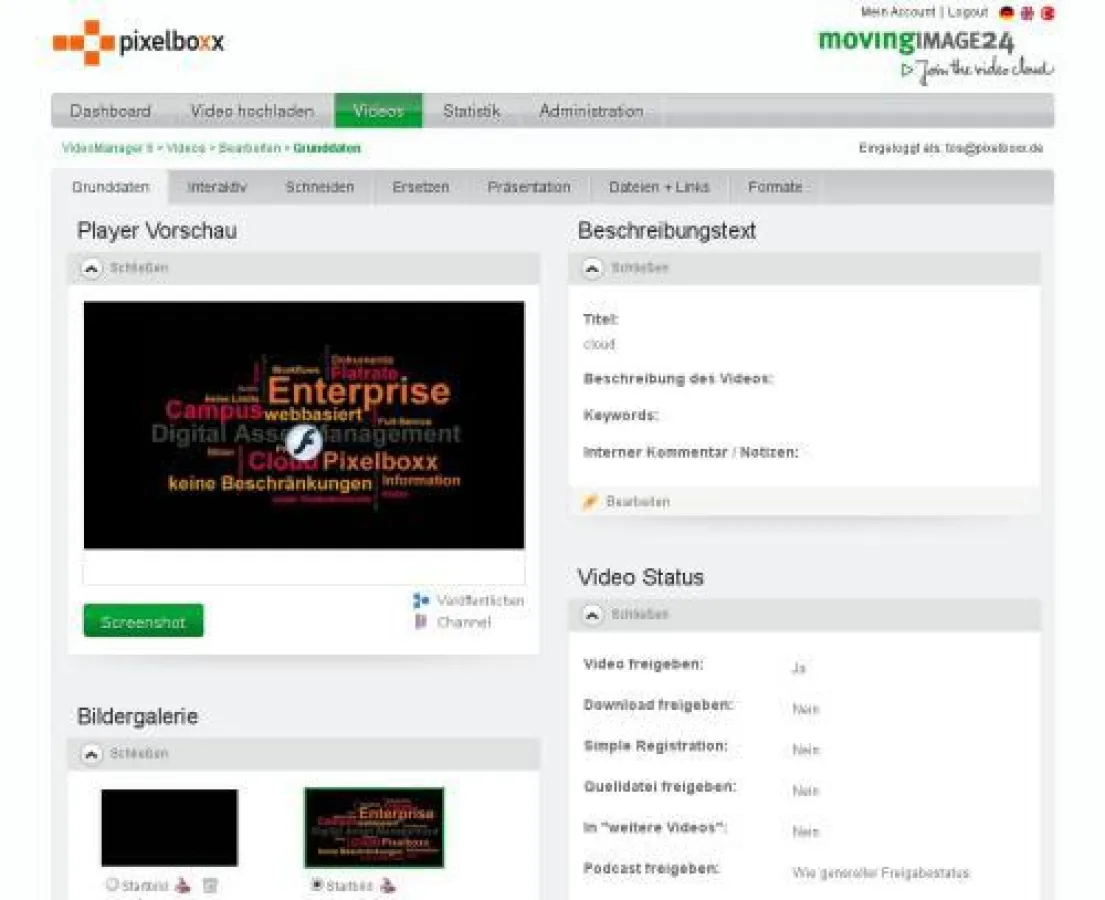Viewport: 1105px width, 900px height.
Task: Click upload icon beside first Startbild option
Action: click(183, 885)
